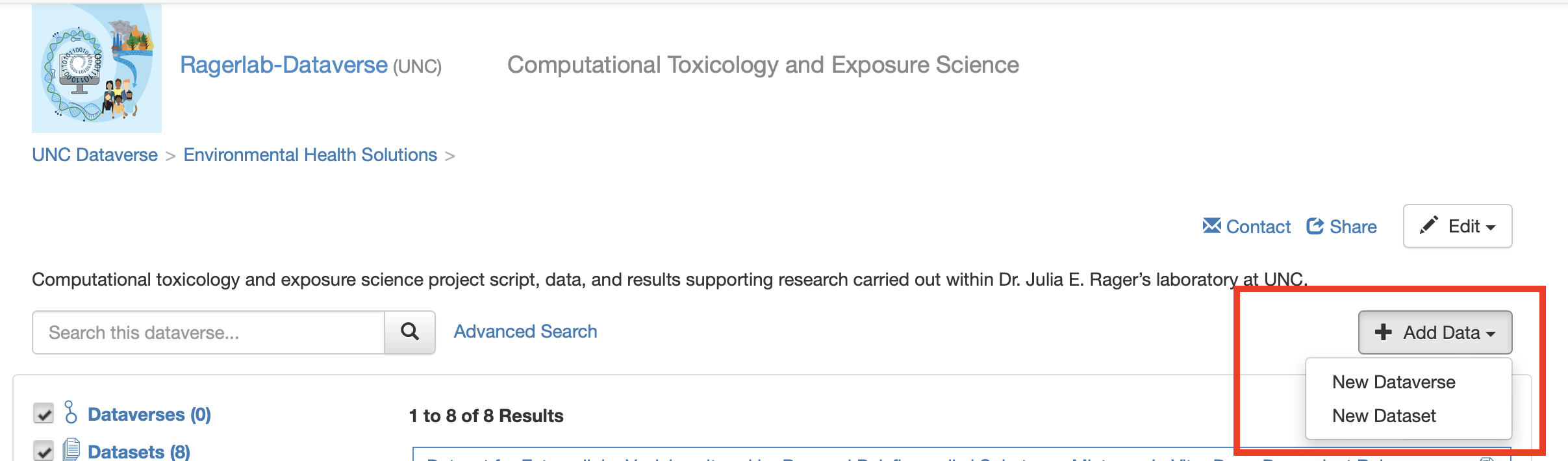Image resolution: width=1568 pixels, height=461 pixels.
Task: Click the Share arrow icon
Action: tap(1315, 226)
